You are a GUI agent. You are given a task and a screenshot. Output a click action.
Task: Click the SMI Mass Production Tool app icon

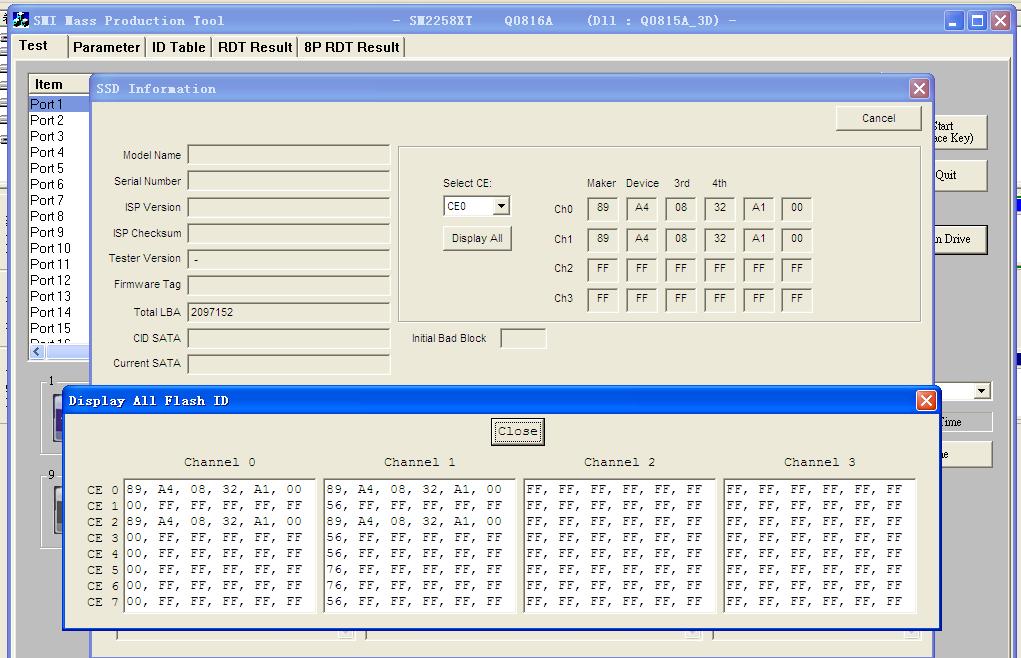click(21, 20)
